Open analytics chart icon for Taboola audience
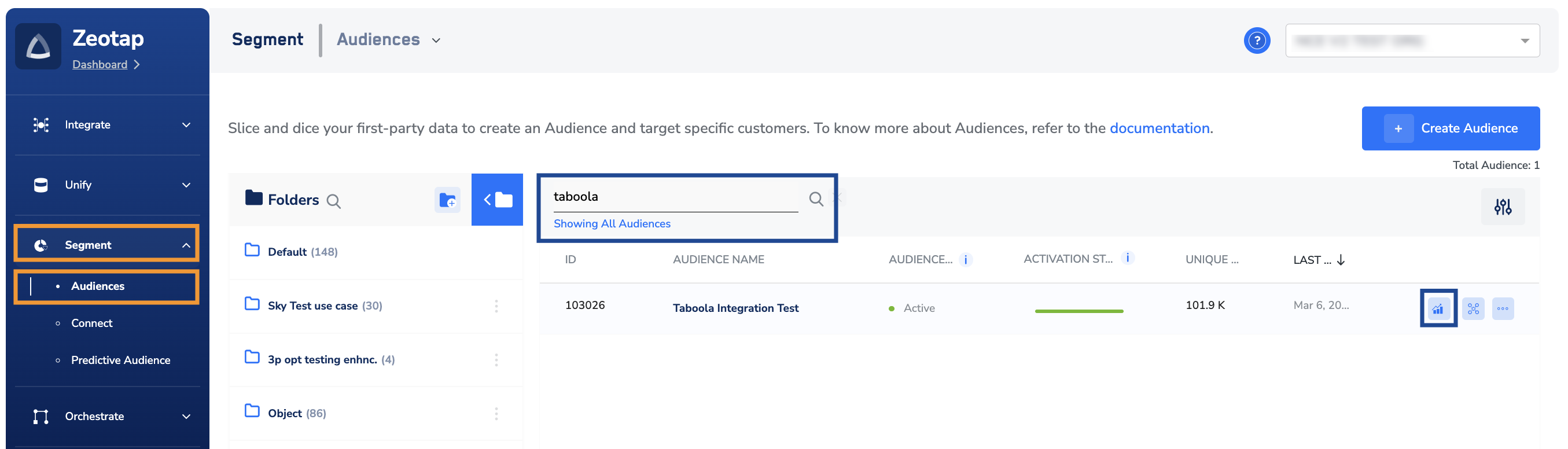 click(1438, 308)
